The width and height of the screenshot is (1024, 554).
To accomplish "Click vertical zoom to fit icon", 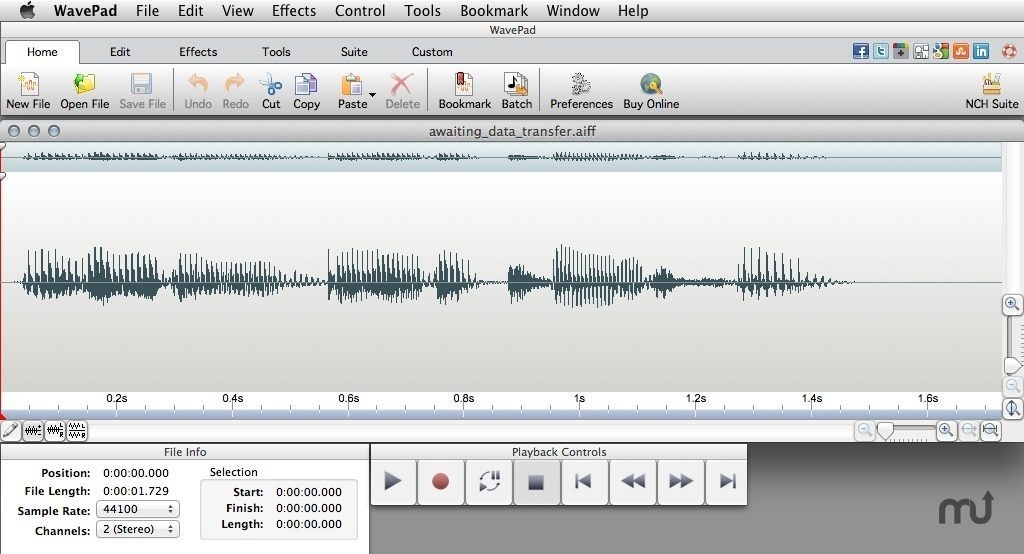I will coord(1012,408).
